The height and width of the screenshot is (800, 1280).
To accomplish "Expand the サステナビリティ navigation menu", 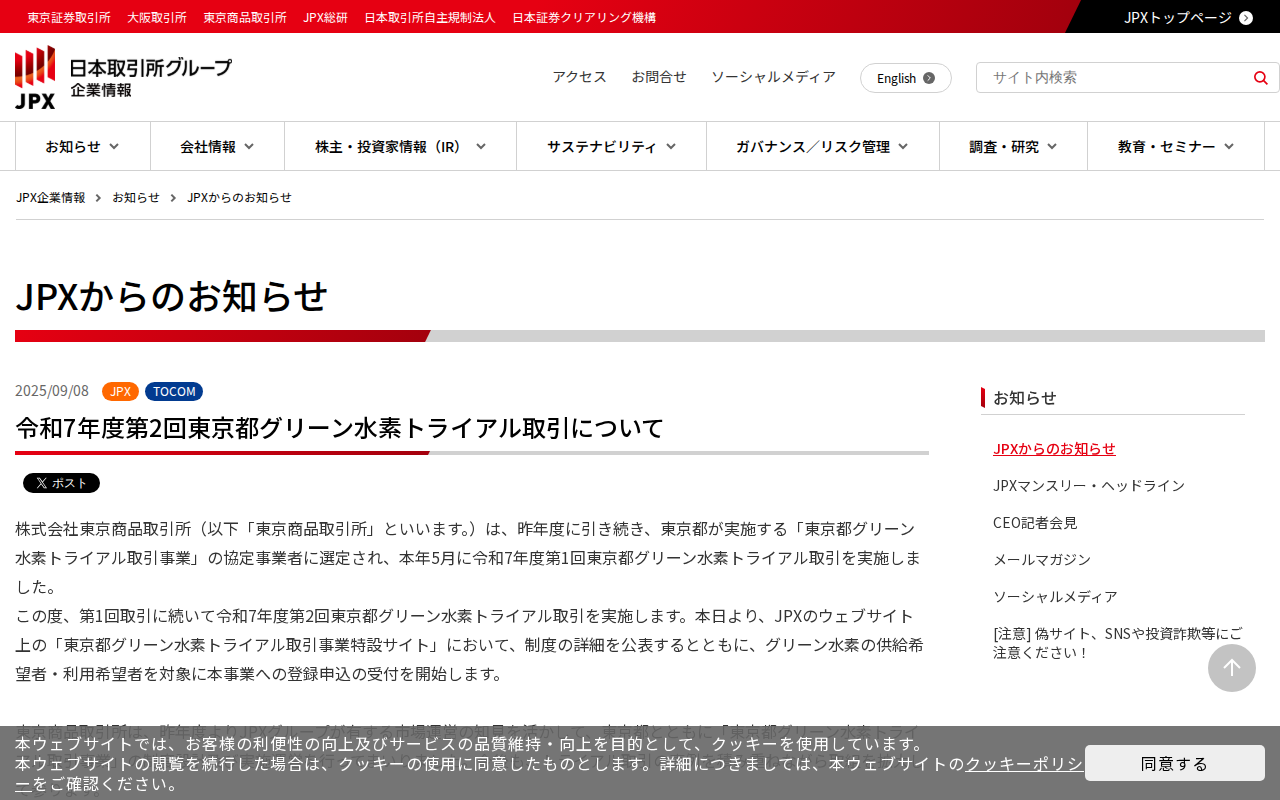I will [x=611, y=146].
